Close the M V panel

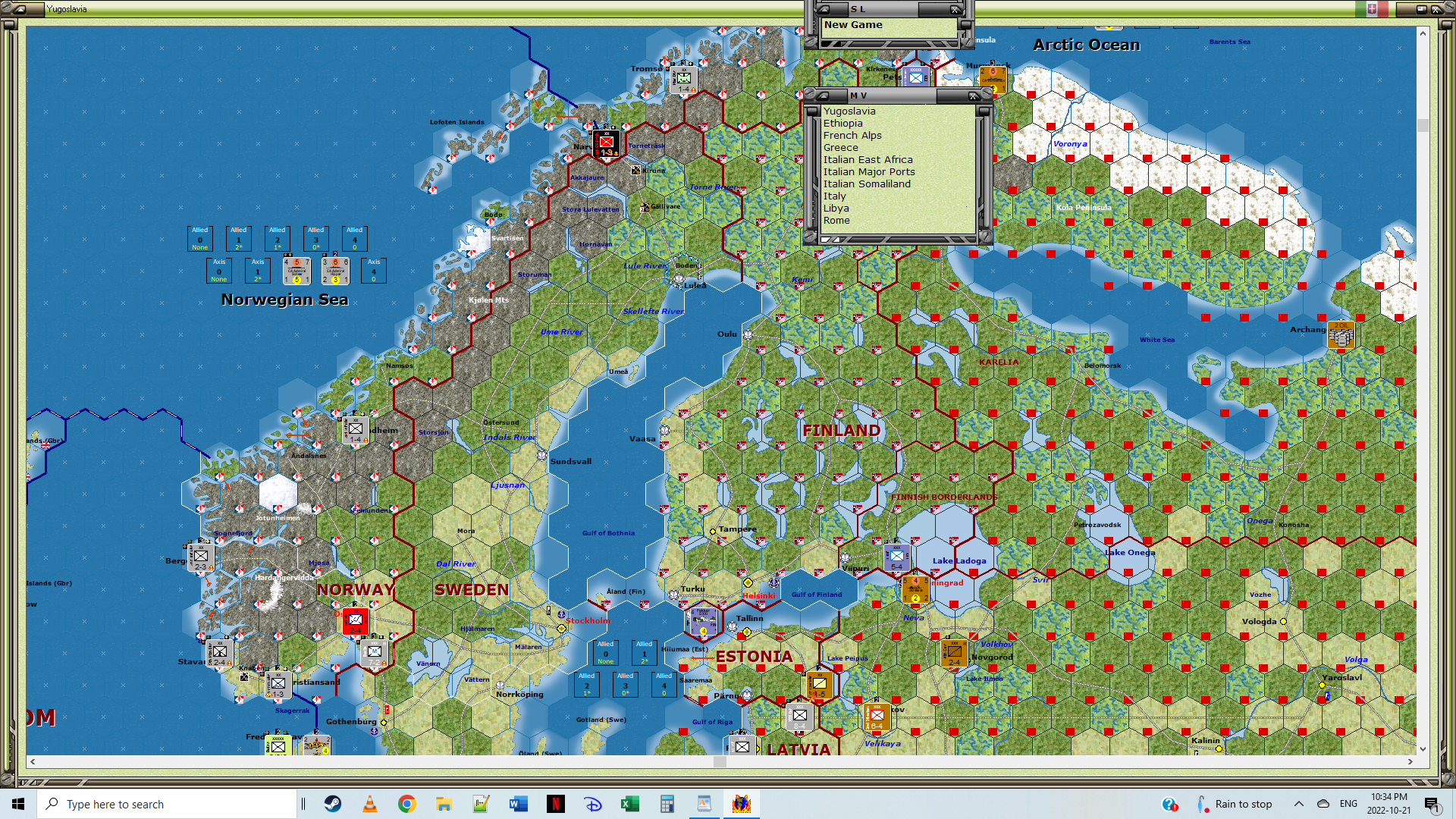coord(974,96)
